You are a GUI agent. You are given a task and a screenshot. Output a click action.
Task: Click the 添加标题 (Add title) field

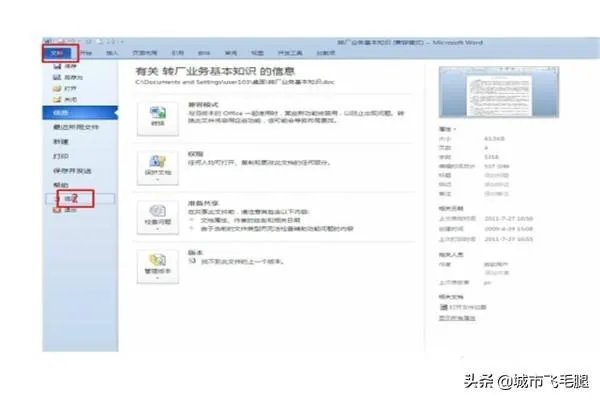click(496, 175)
